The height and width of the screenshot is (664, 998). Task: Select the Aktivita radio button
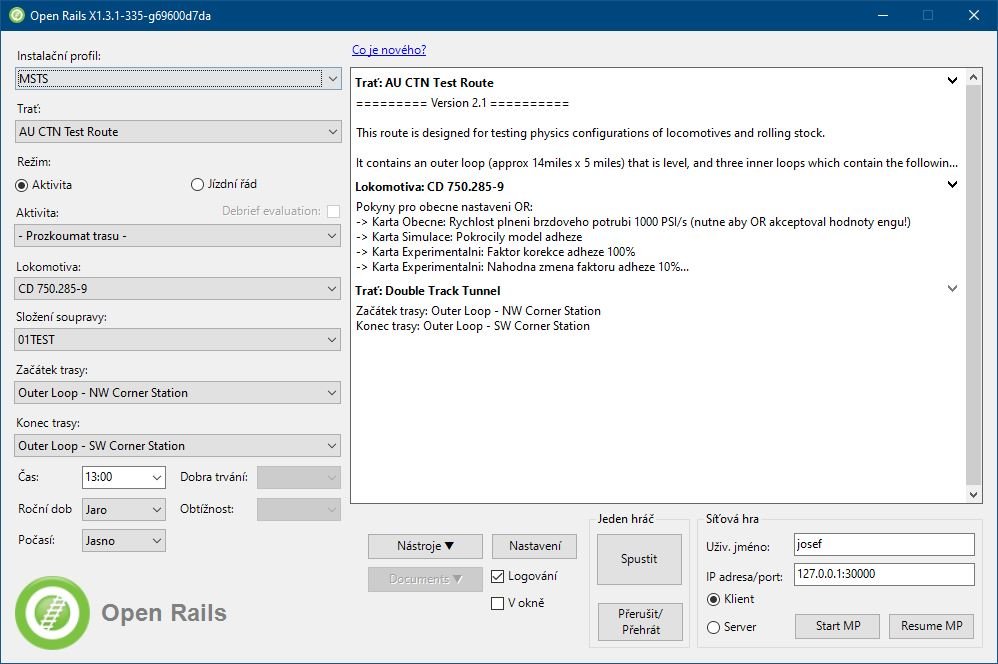pos(22,185)
